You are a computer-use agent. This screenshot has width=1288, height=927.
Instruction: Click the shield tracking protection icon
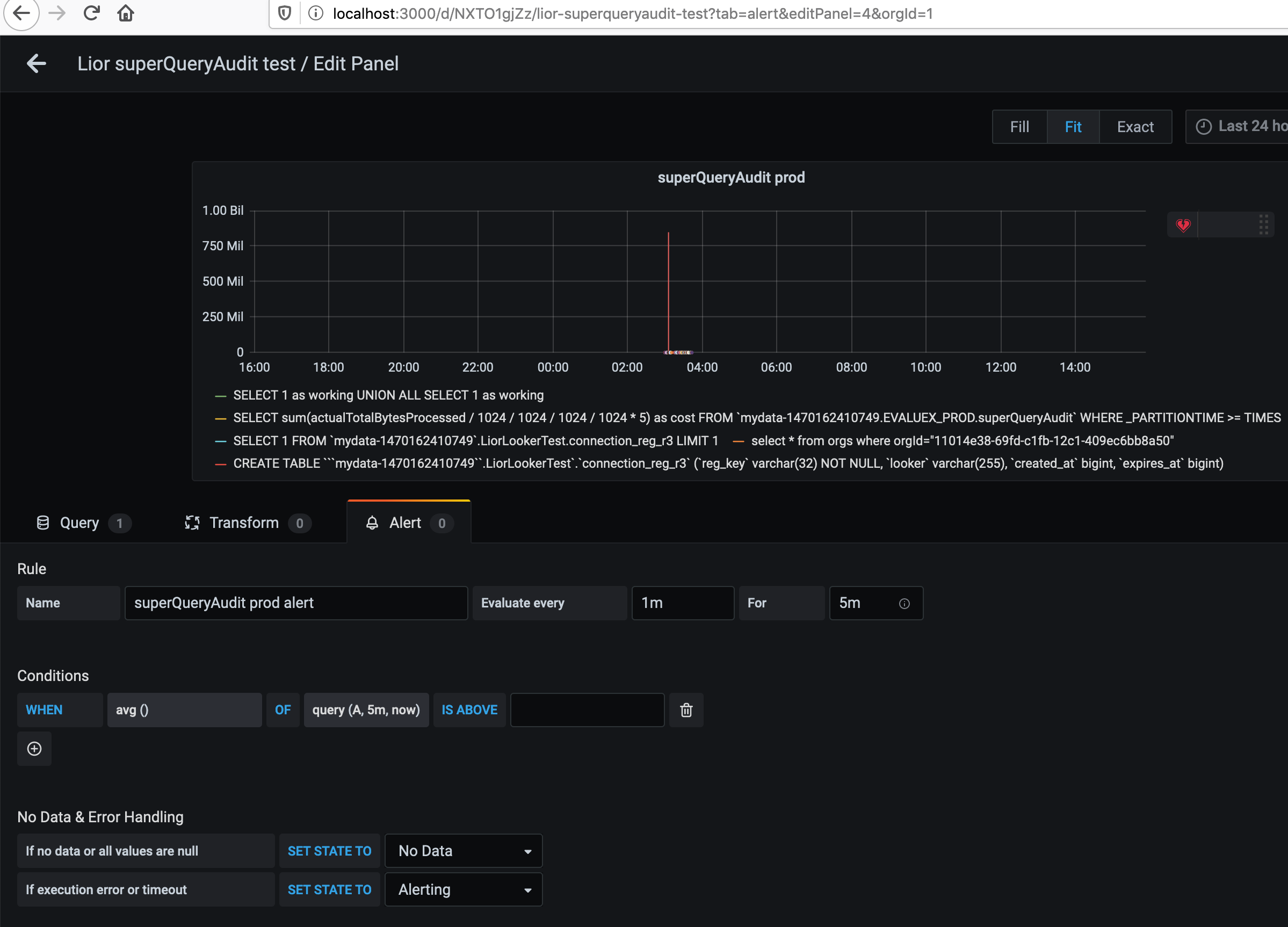tap(284, 12)
